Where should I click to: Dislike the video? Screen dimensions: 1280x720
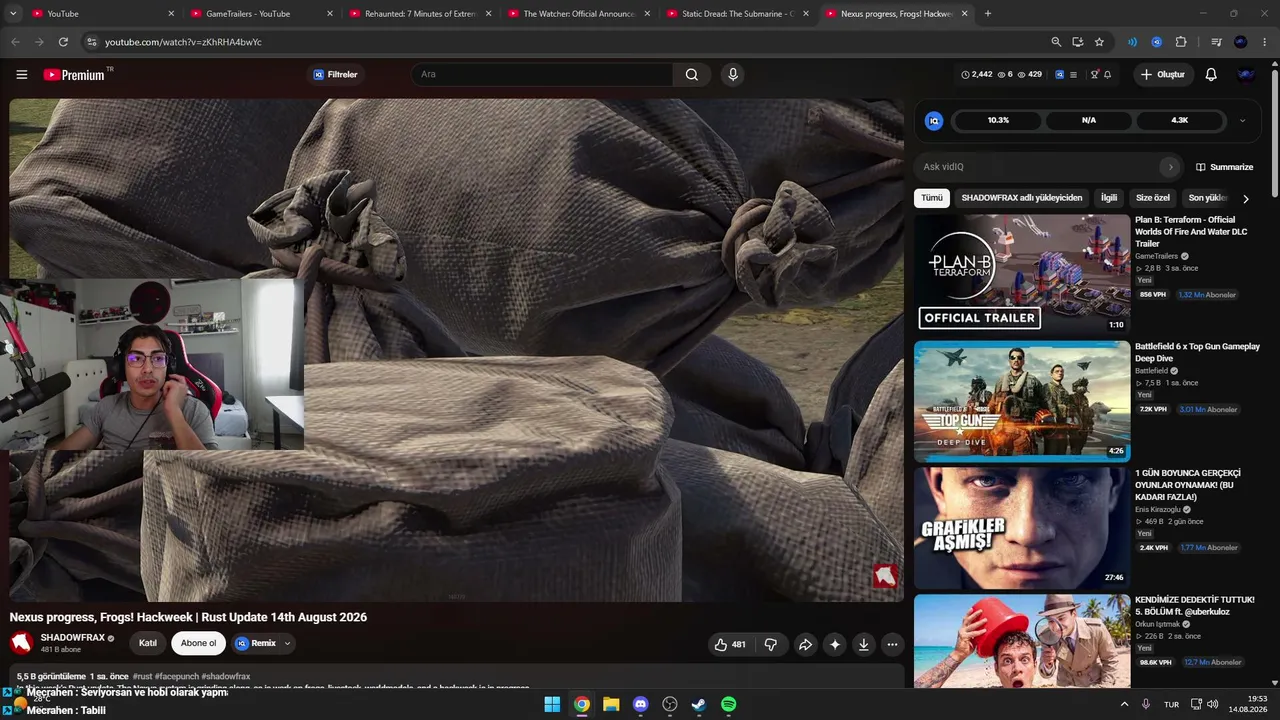coord(771,645)
